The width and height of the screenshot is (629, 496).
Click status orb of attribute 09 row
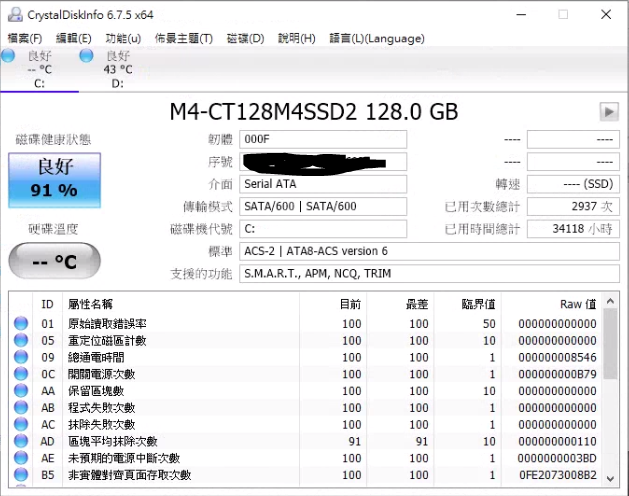[21, 357]
